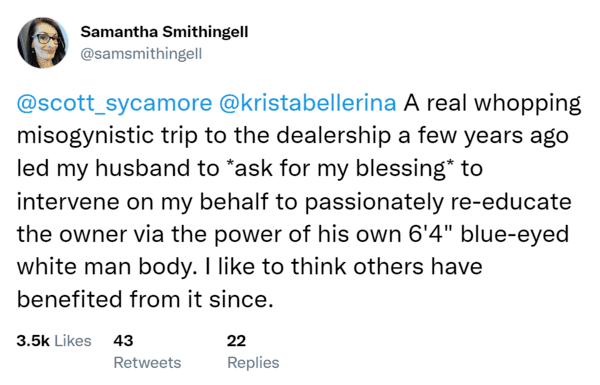Image resolution: width=600 pixels, height=385 pixels.
Task: Show the 22 replies count
Action: pos(236,341)
